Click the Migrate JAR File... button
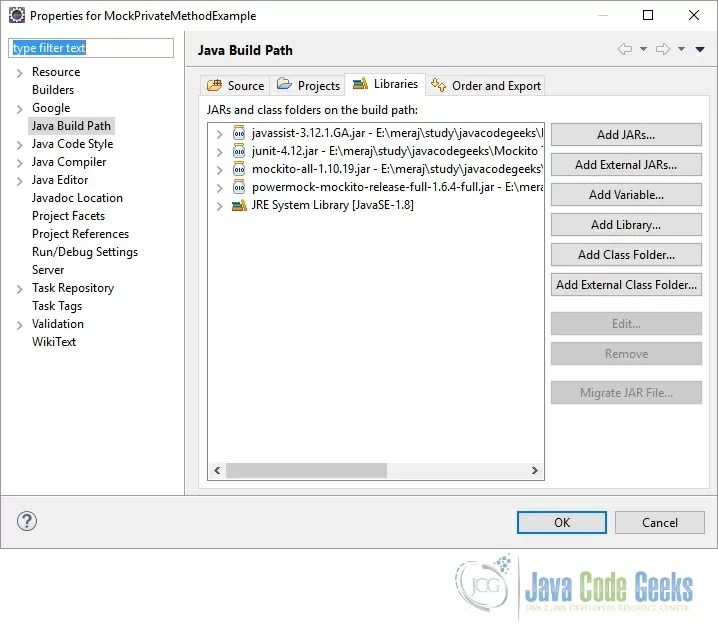This screenshot has width=718, height=642. (x=626, y=393)
